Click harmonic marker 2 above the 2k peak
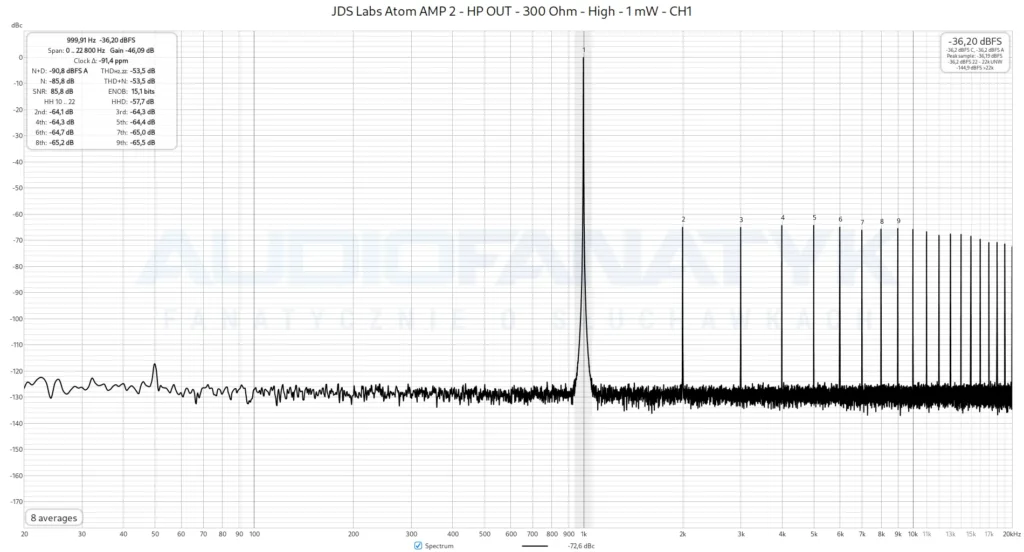1024x552 pixels. click(683, 219)
